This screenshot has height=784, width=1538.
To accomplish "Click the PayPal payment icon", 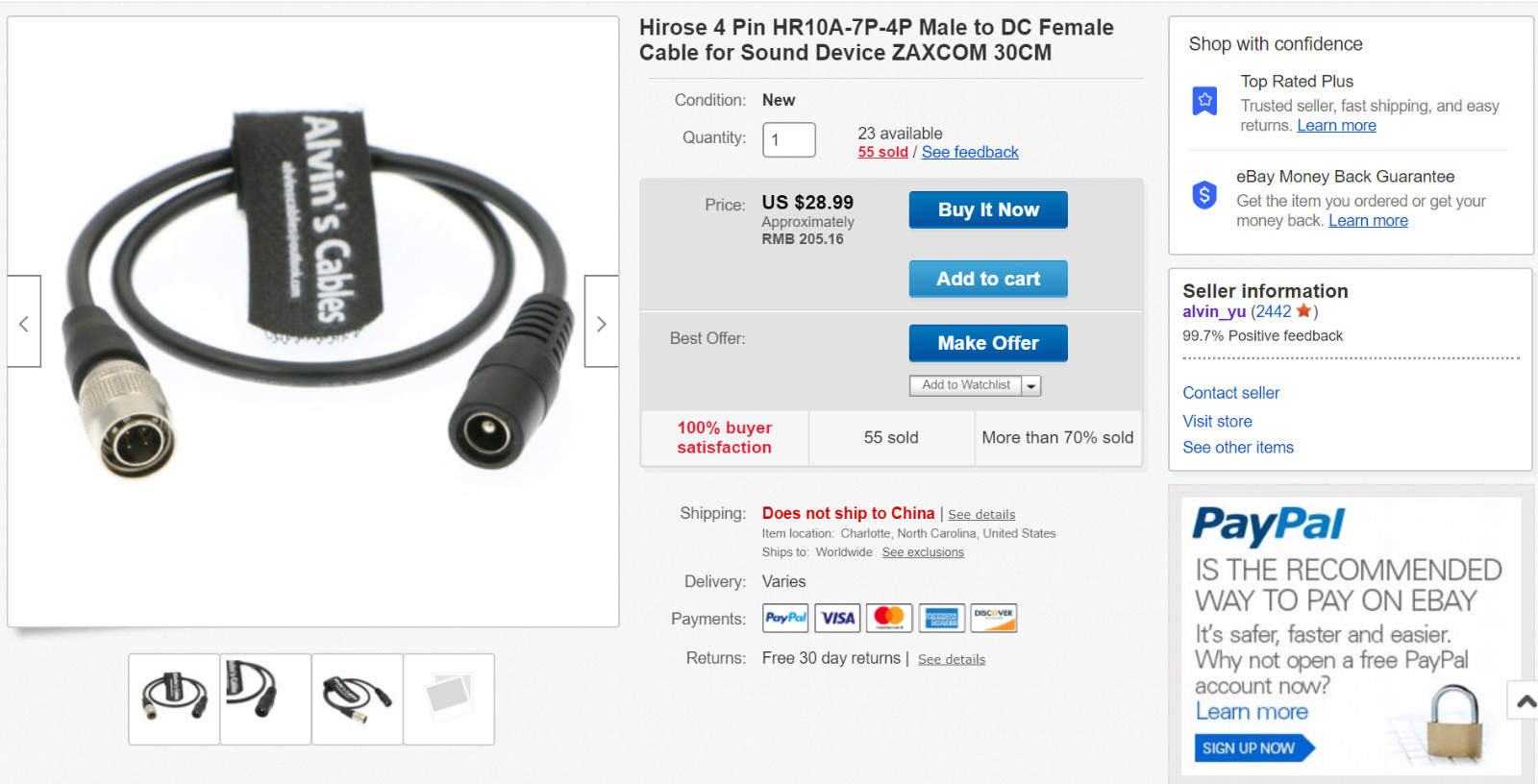I will point(785,618).
